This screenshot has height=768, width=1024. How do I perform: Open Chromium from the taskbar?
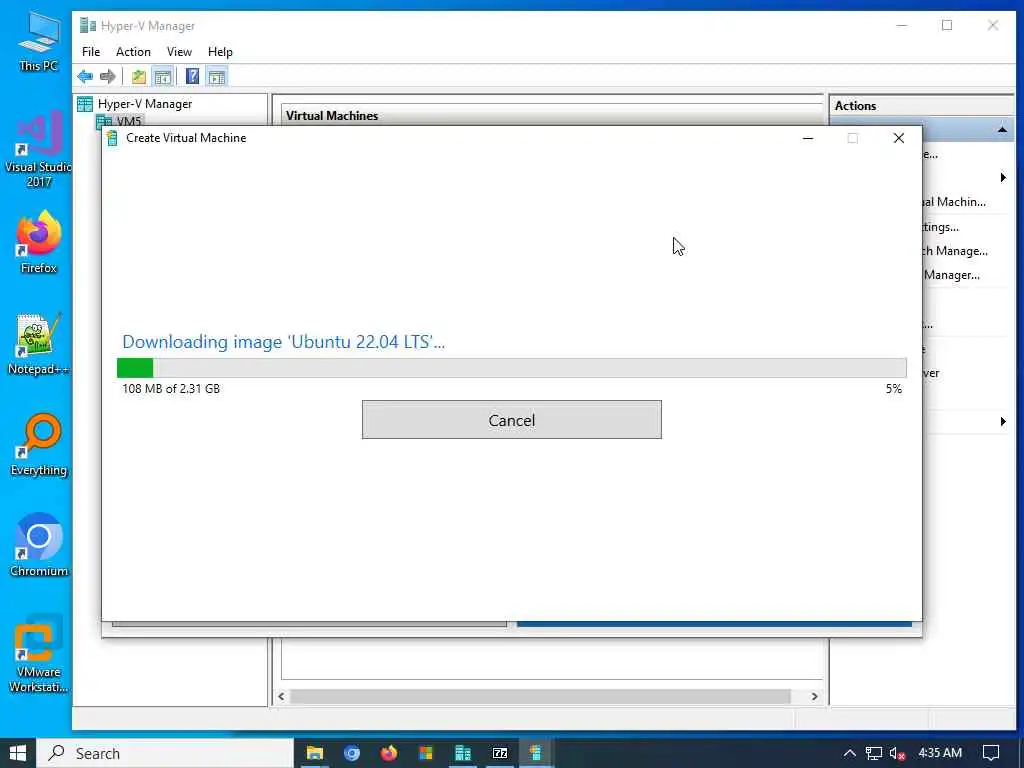point(352,753)
